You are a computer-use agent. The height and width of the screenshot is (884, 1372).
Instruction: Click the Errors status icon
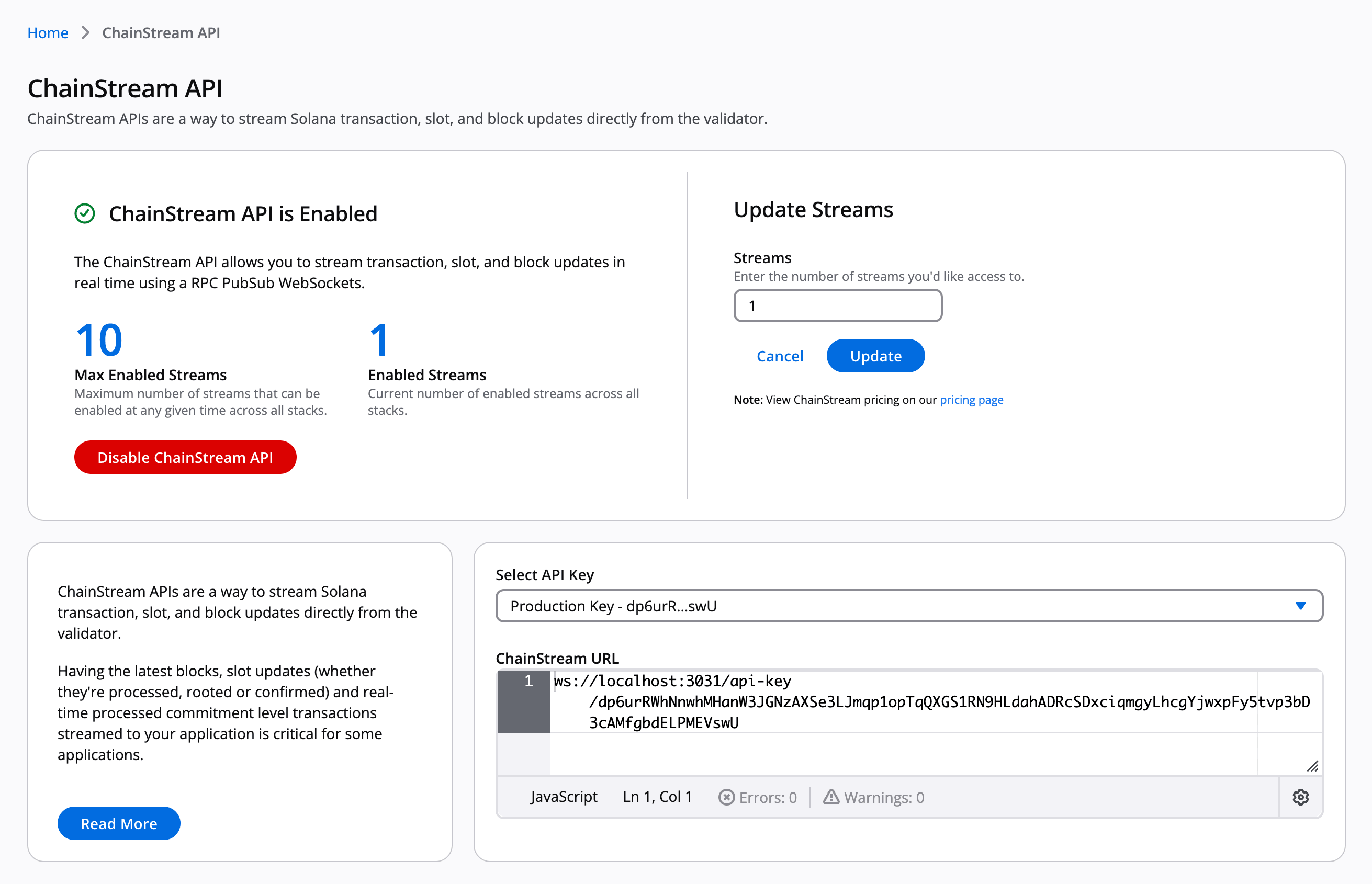[726, 797]
